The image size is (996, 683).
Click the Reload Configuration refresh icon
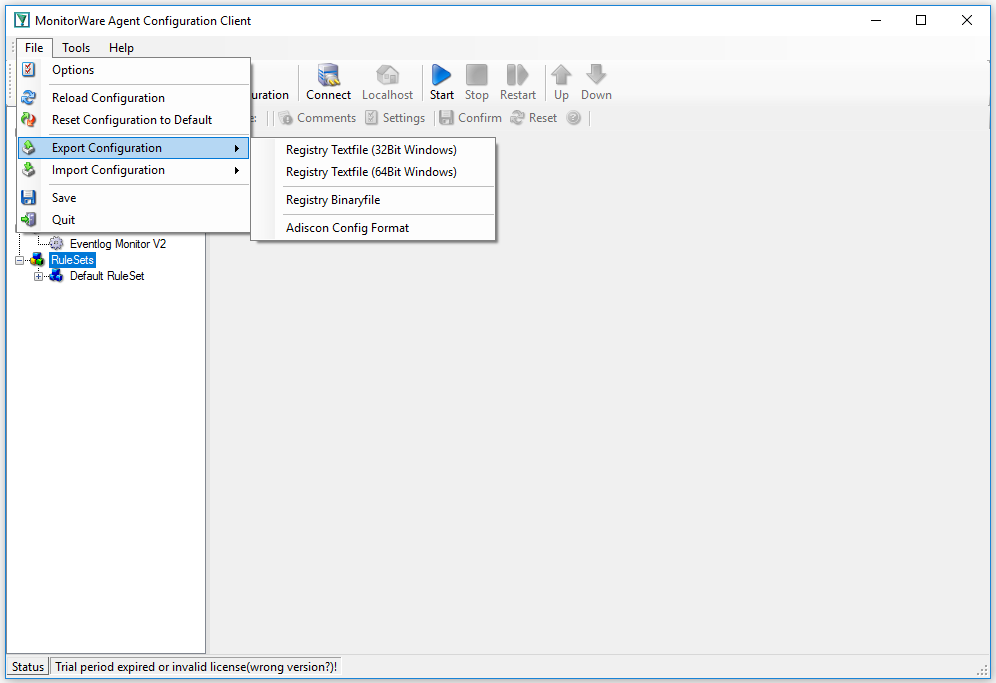[x=29, y=97]
